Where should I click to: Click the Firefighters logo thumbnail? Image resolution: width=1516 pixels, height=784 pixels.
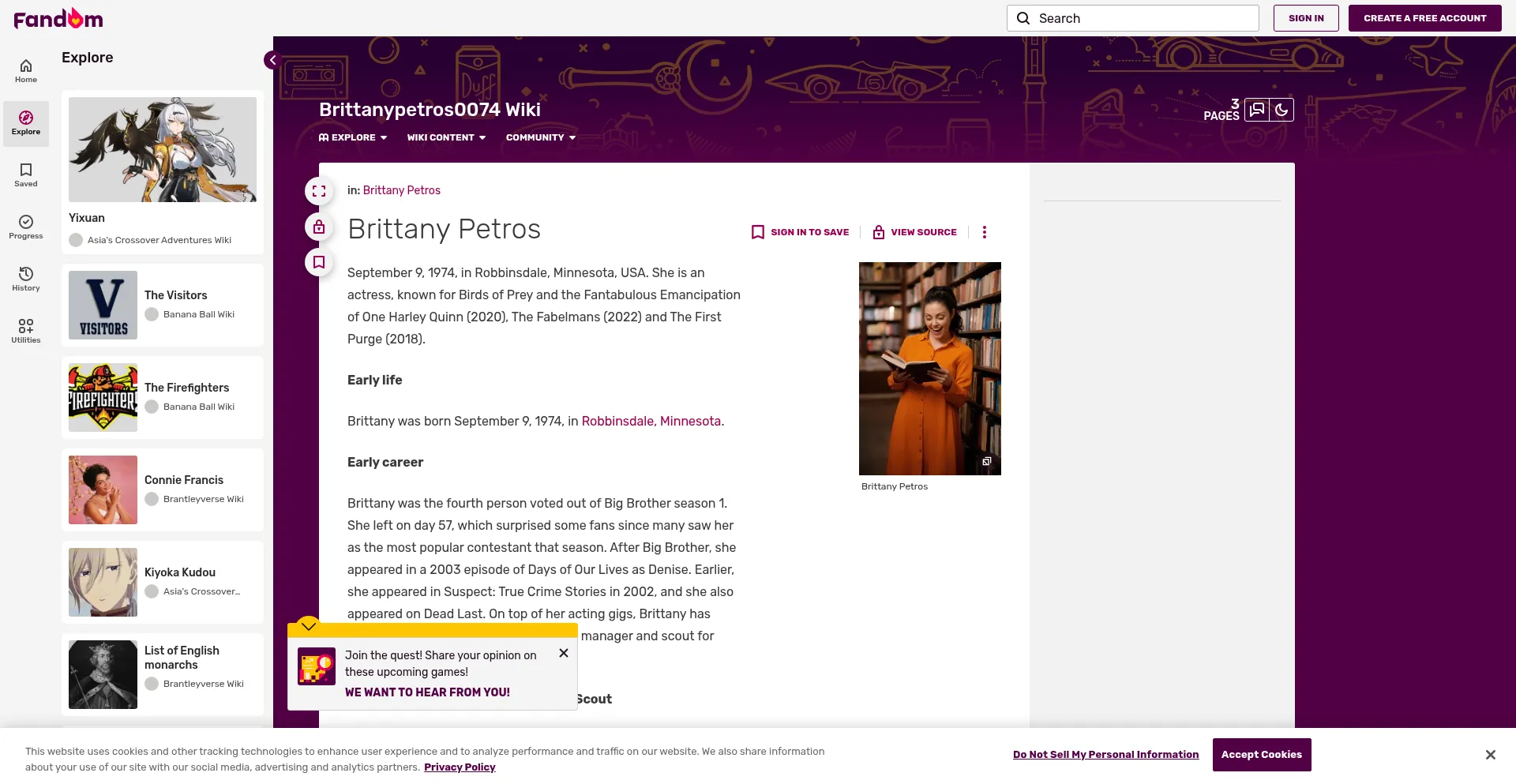coord(103,397)
